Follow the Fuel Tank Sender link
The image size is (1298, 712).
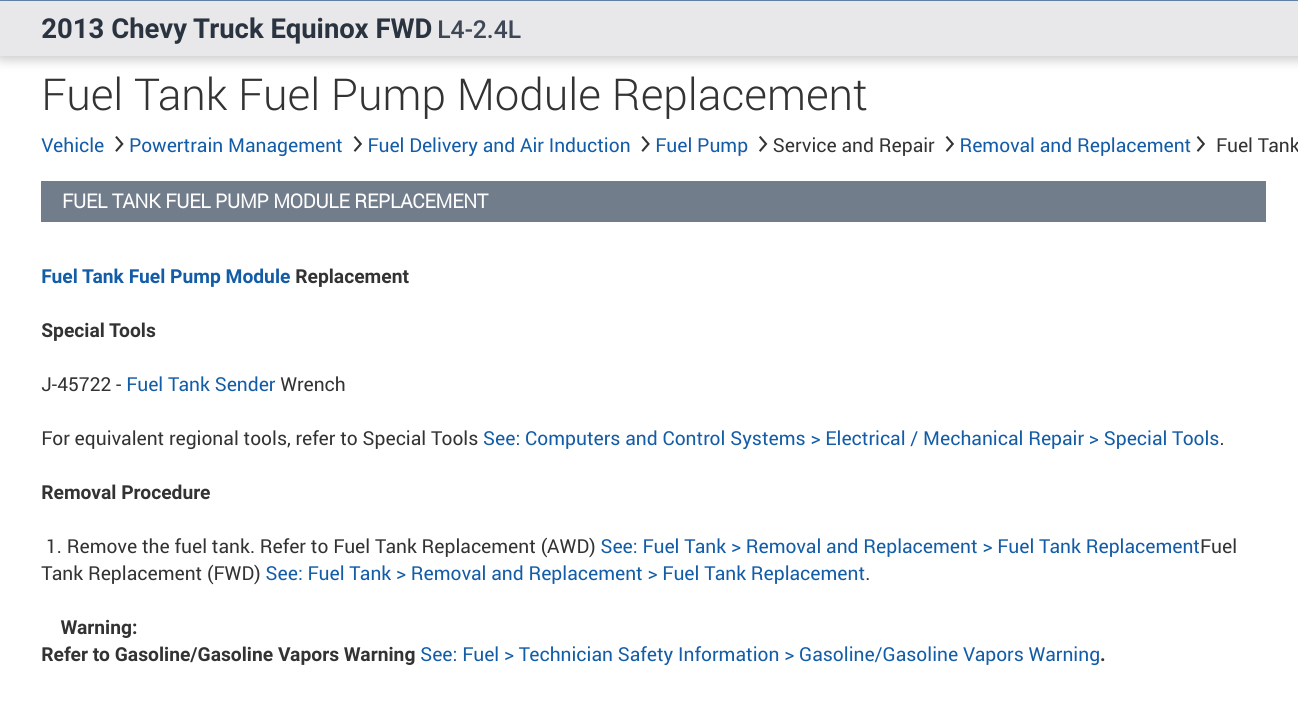pos(200,385)
